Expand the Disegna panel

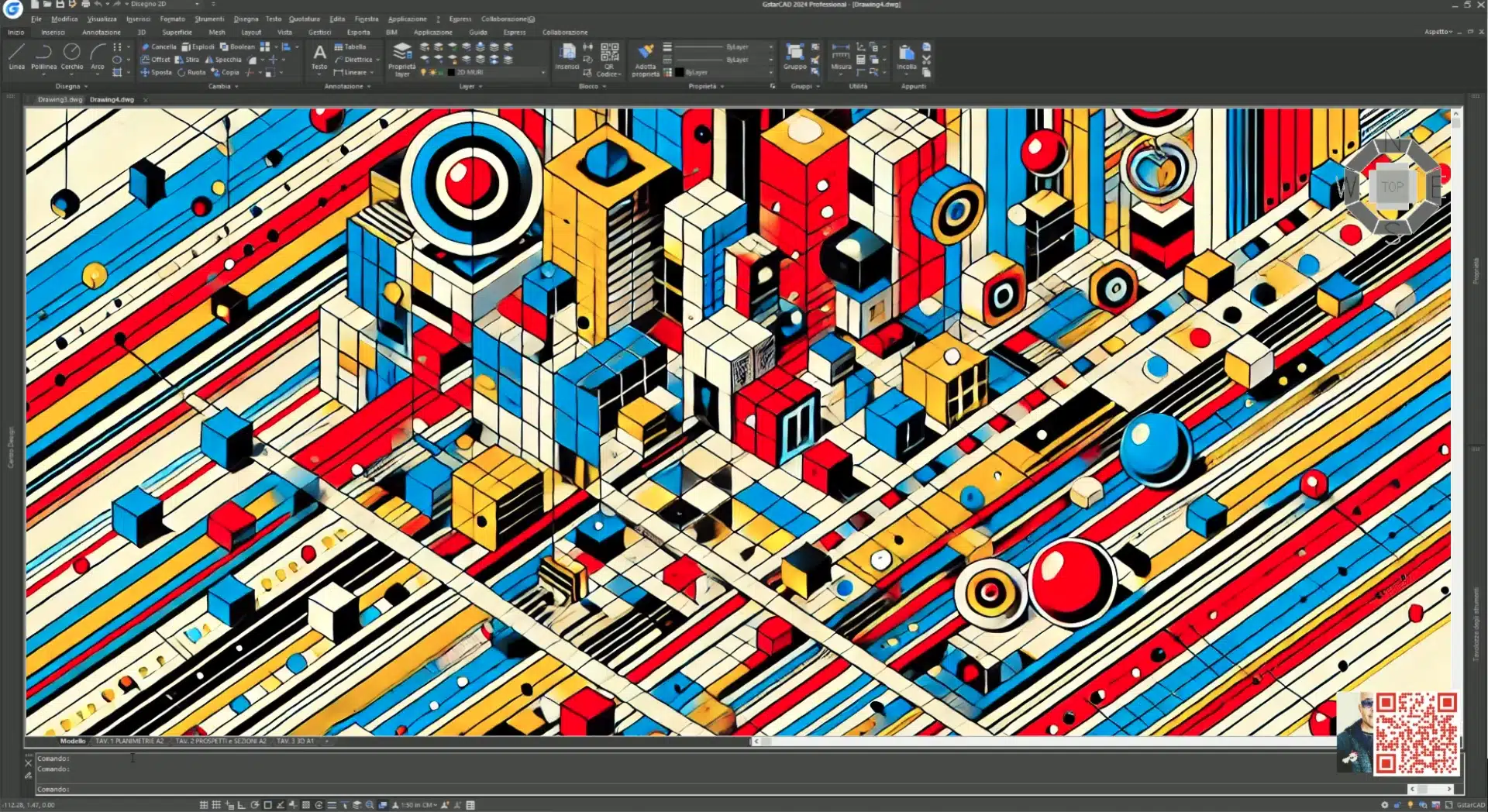coord(71,86)
